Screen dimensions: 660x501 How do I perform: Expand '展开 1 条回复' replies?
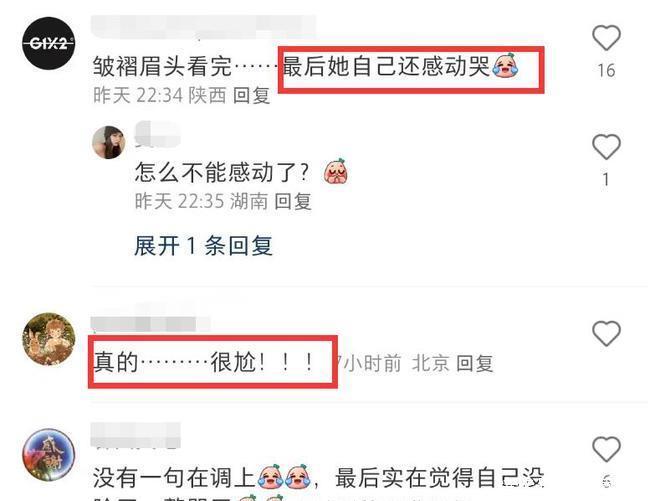click(x=203, y=245)
